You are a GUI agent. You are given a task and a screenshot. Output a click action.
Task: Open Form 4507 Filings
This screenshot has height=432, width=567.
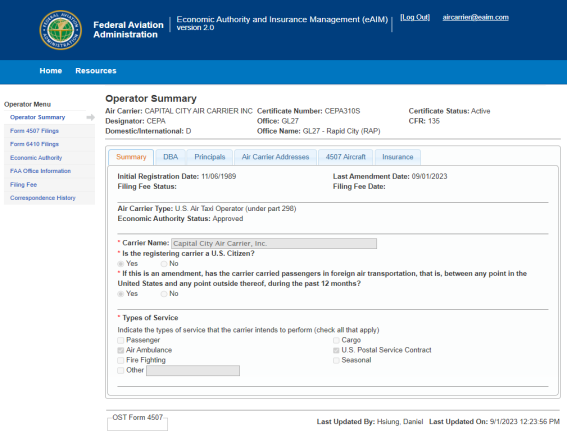pyautogui.click(x=34, y=131)
